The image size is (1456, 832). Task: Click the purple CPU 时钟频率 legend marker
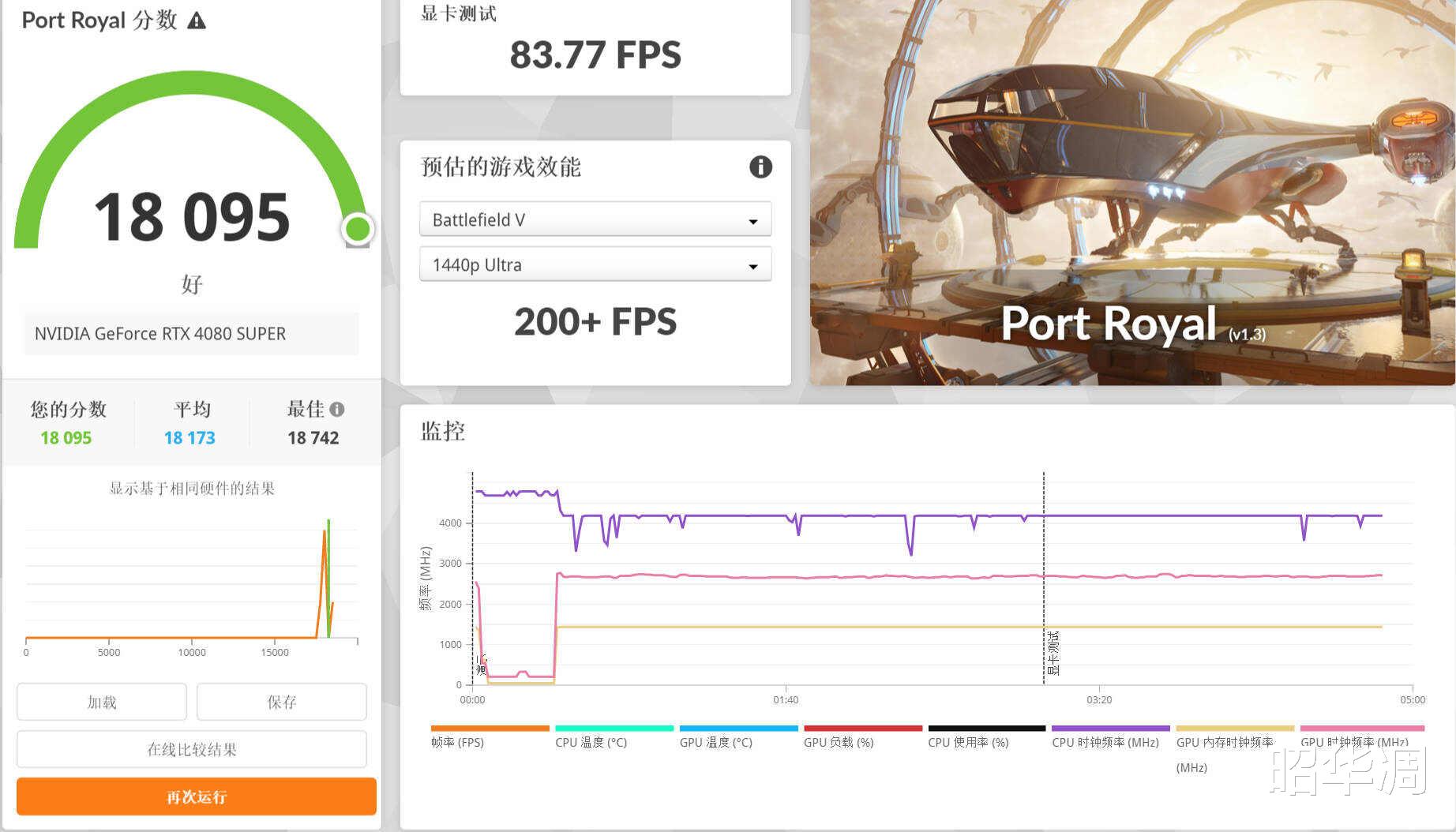[x=1109, y=728]
